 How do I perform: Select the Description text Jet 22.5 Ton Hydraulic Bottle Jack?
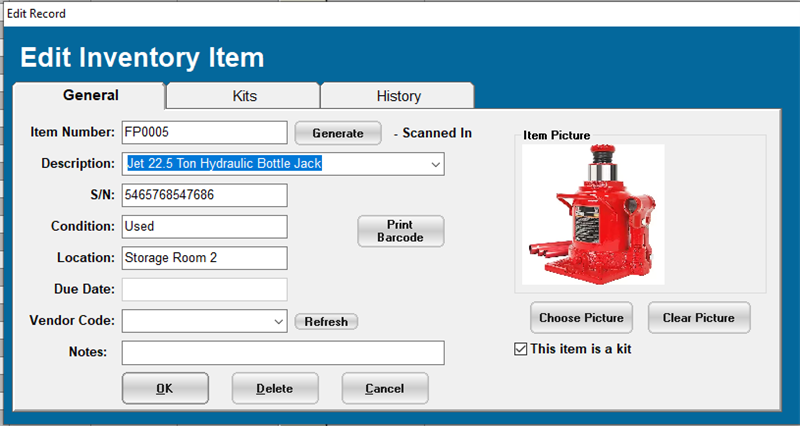click(224, 164)
